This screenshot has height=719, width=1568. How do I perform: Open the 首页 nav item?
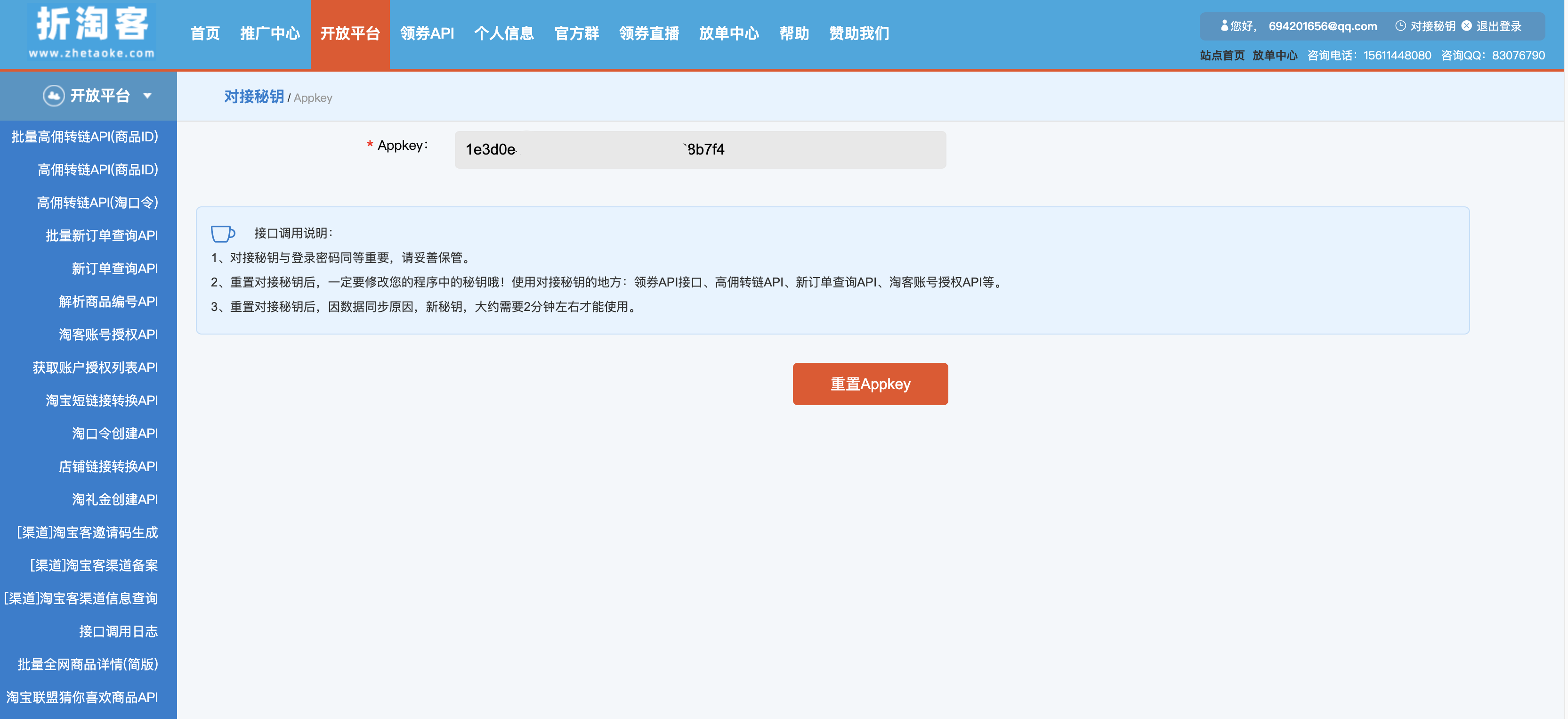pyautogui.click(x=204, y=33)
